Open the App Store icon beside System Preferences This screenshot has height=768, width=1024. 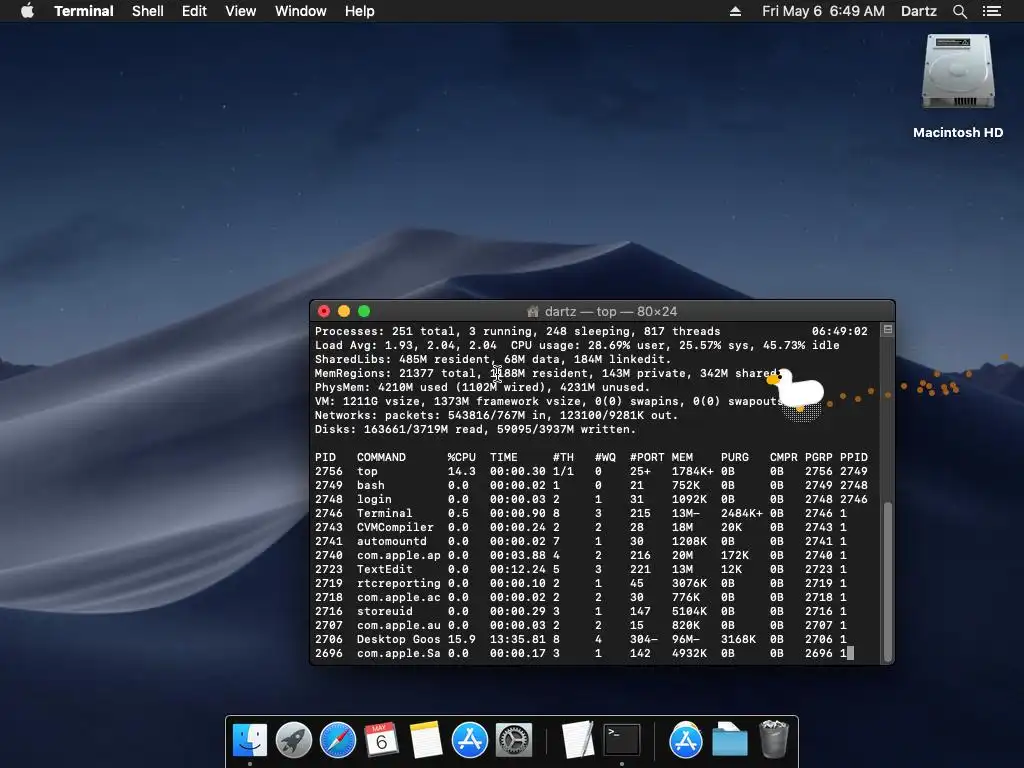pos(470,741)
